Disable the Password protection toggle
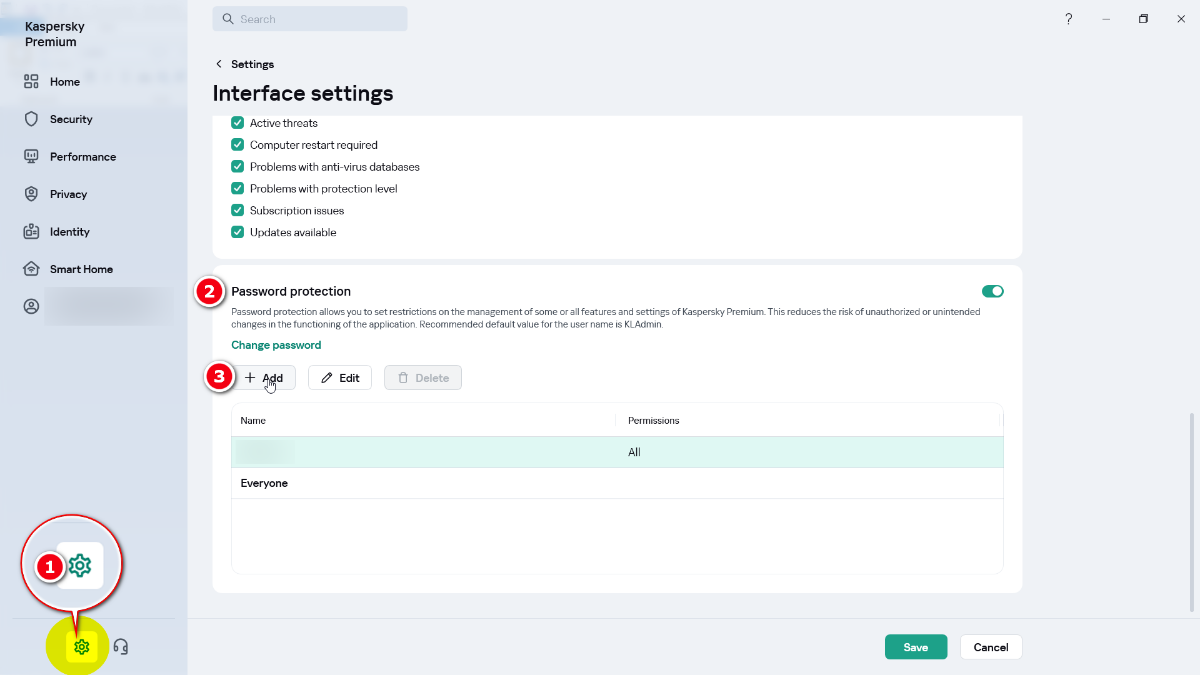1200x675 pixels. tap(992, 291)
